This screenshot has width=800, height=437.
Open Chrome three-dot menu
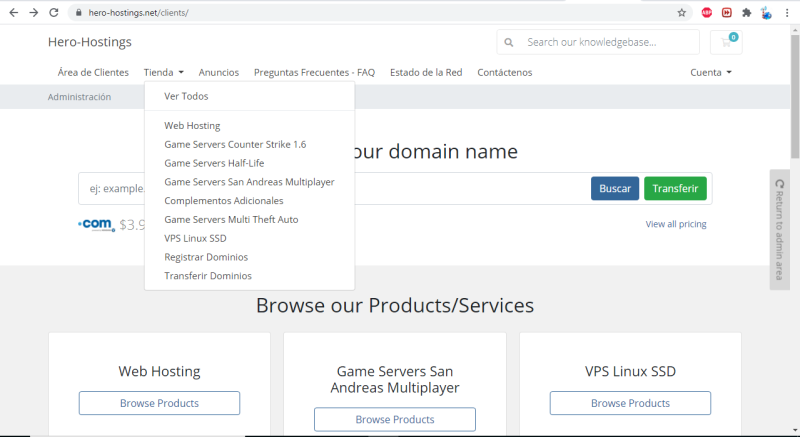click(x=787, y=13)
